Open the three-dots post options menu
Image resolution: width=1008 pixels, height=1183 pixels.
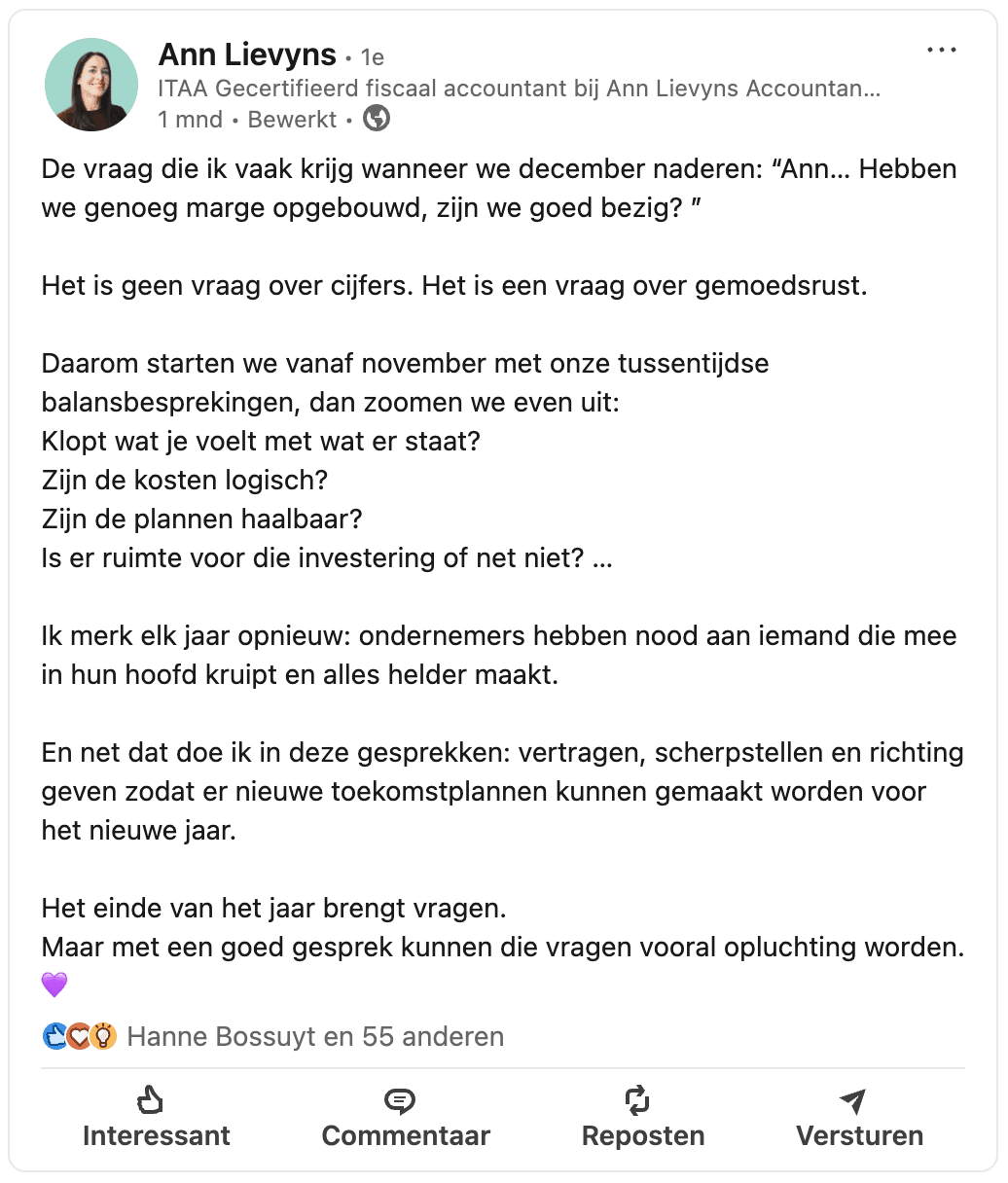(x=941, y=51)
